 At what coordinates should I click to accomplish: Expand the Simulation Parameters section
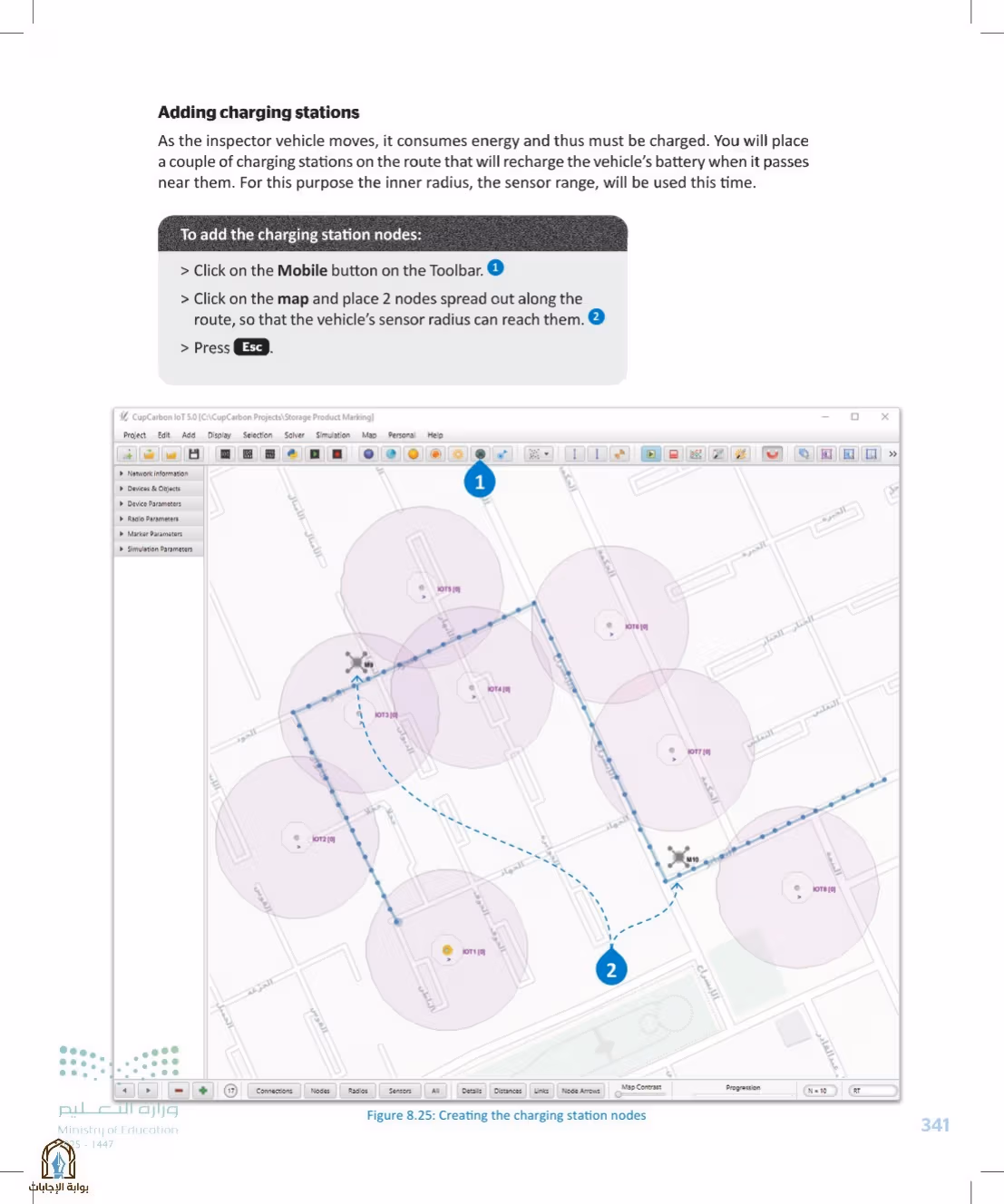click(x=159, y=549)
